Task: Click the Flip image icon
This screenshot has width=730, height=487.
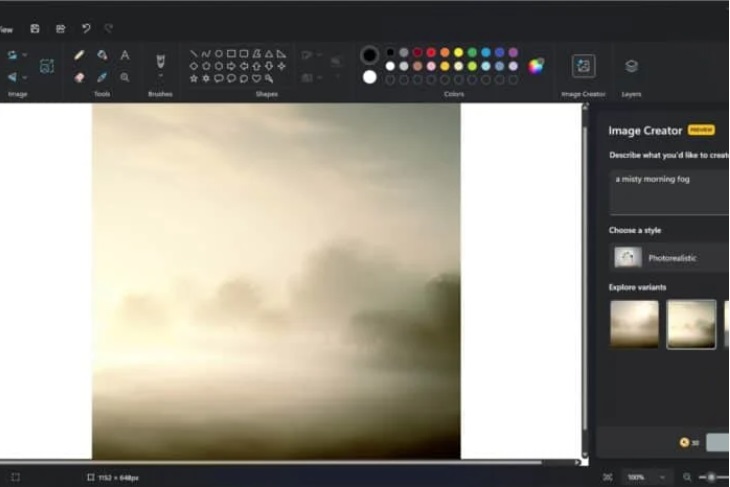Action: click(13, 77)
